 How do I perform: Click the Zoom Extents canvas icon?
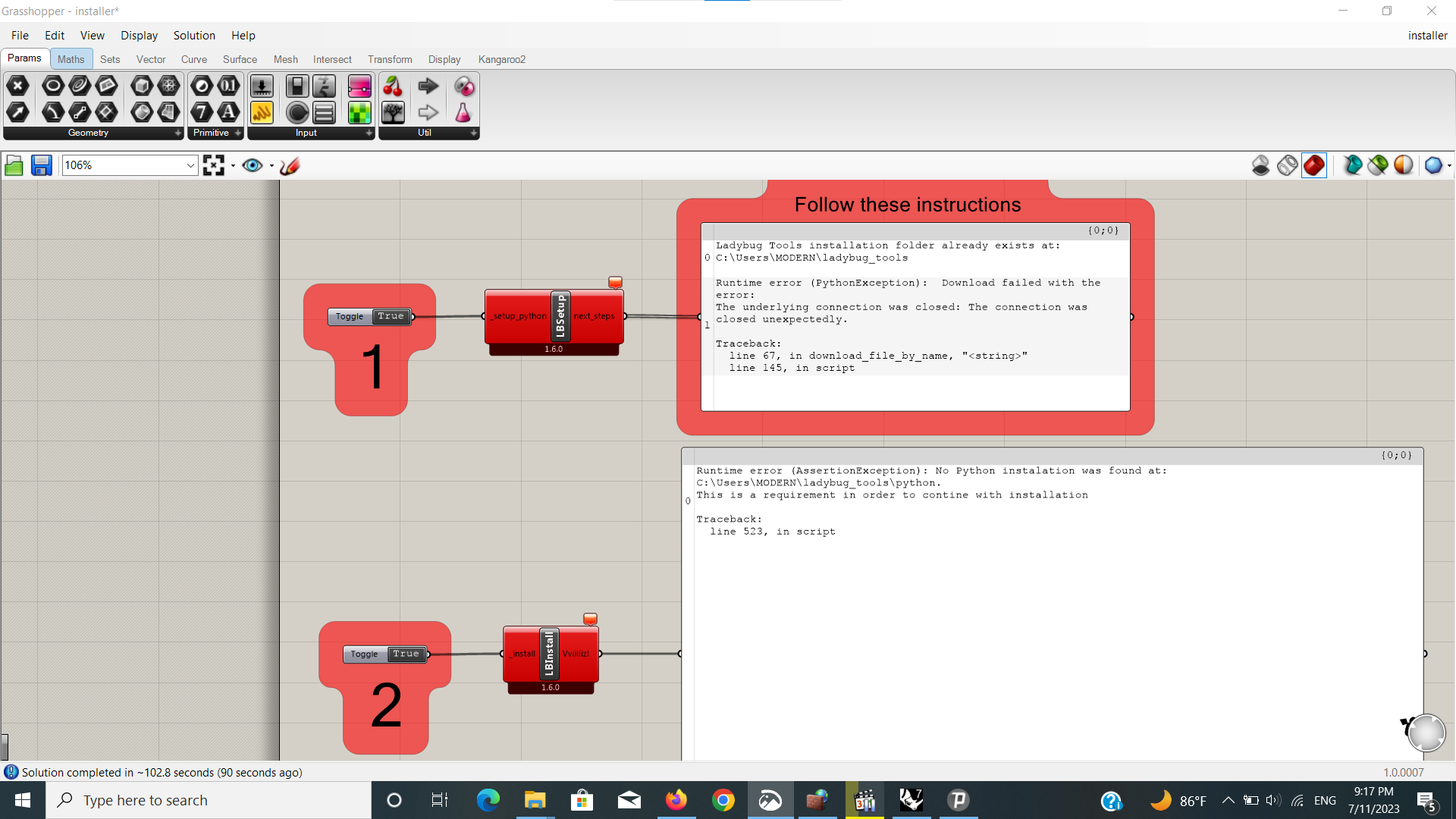click(x=214, y=165)
